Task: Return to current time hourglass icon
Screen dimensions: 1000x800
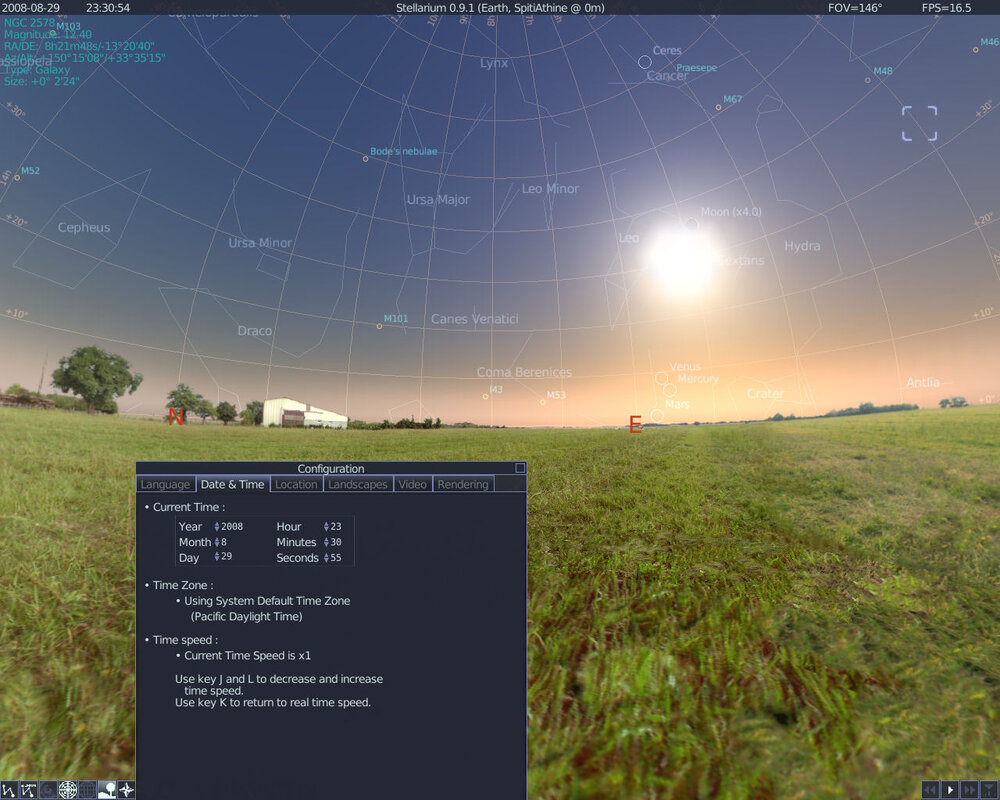Action: pyautogui.click(x=990, y=790)
